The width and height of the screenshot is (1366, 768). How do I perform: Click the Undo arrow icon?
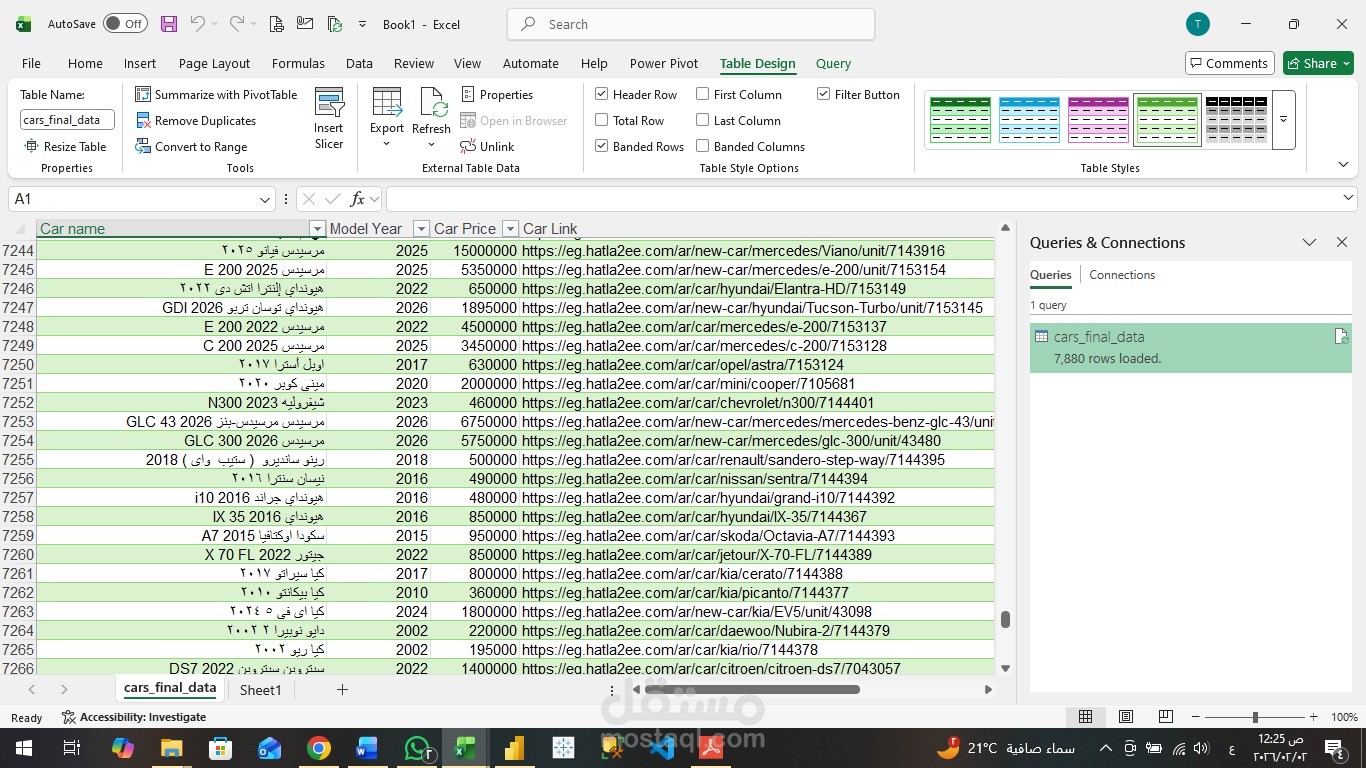click(197, 24)
